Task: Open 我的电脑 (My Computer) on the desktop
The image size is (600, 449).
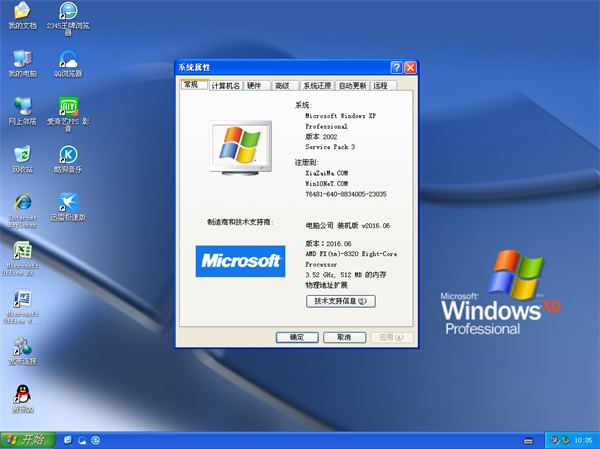Action: point(22,58)
